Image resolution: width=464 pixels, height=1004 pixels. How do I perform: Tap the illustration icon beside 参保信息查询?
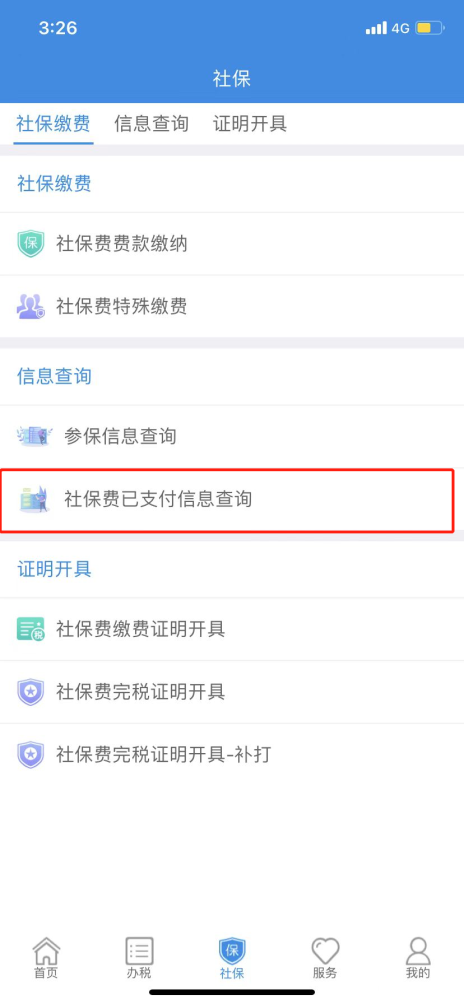click(33, 437)
